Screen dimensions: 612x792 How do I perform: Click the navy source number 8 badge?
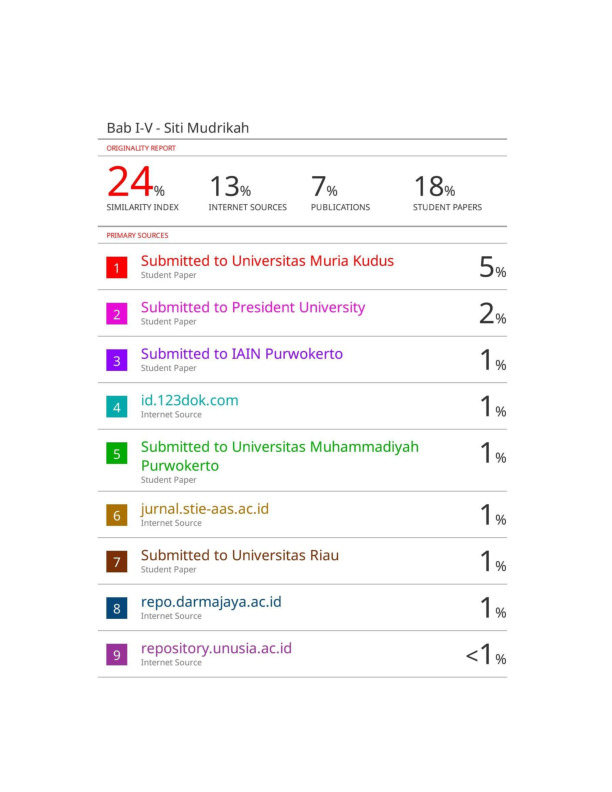(116, 608)
